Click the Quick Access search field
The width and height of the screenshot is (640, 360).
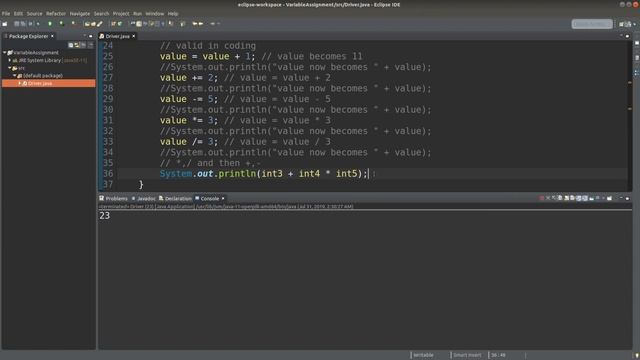click(x=592, y=24)
